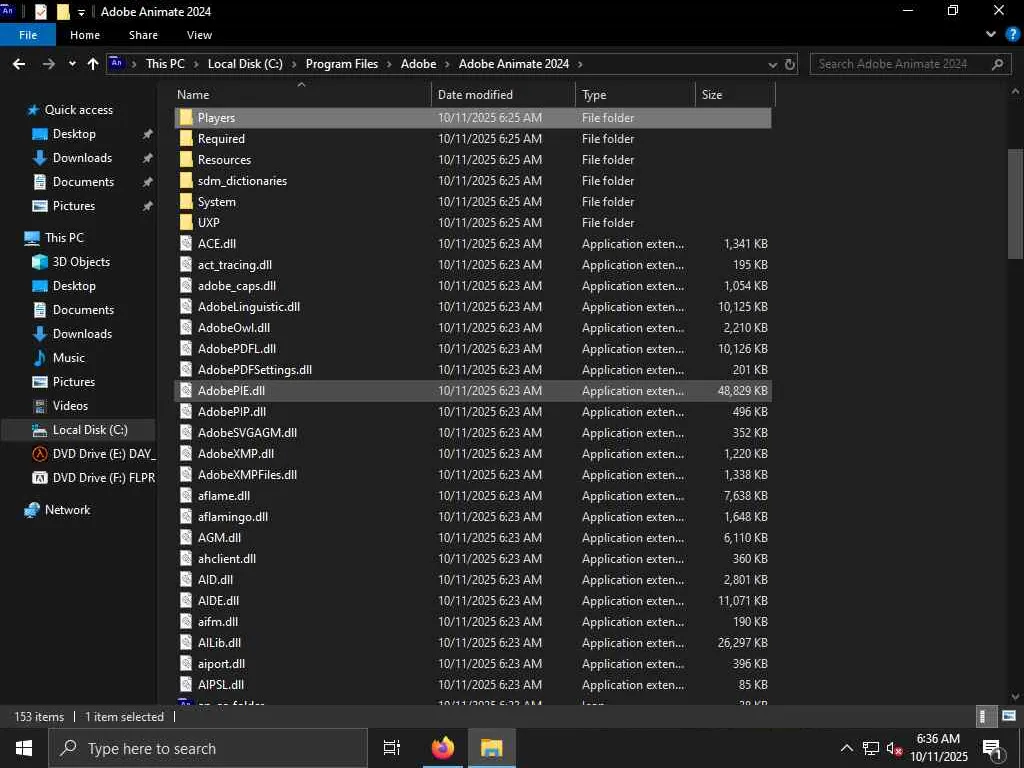Viewport: 1024px width, 768px height.
Task: Expand the ribbon with the chevron
Action: [991, 35]
